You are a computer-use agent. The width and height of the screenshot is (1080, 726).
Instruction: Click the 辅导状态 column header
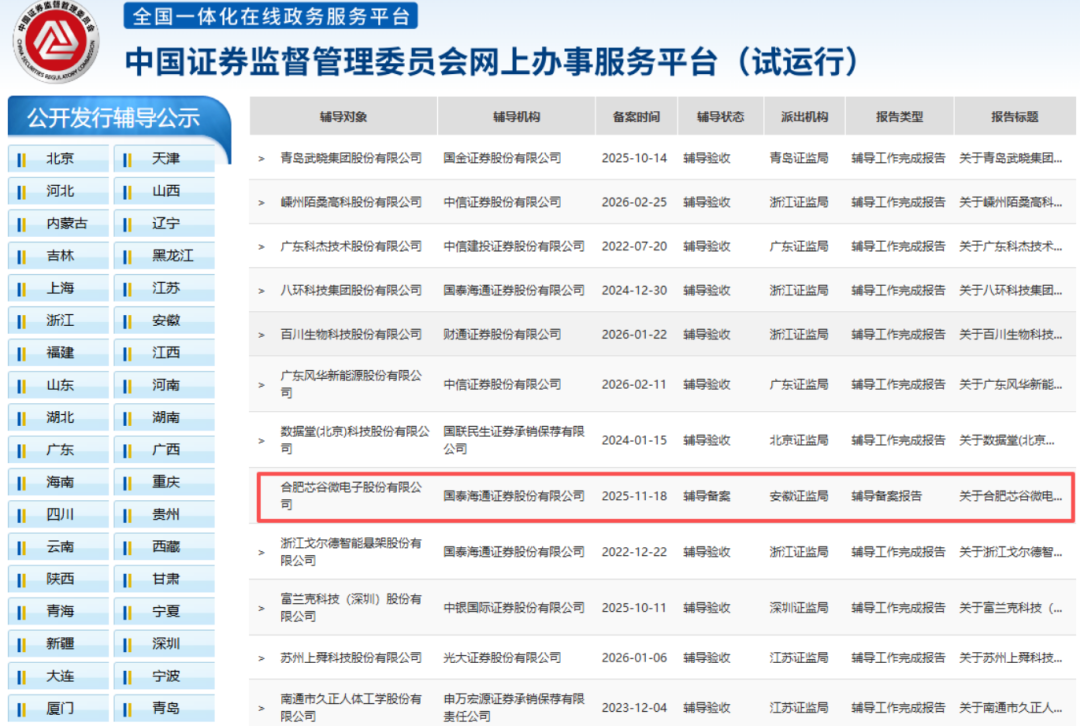(x=720, y=116)
